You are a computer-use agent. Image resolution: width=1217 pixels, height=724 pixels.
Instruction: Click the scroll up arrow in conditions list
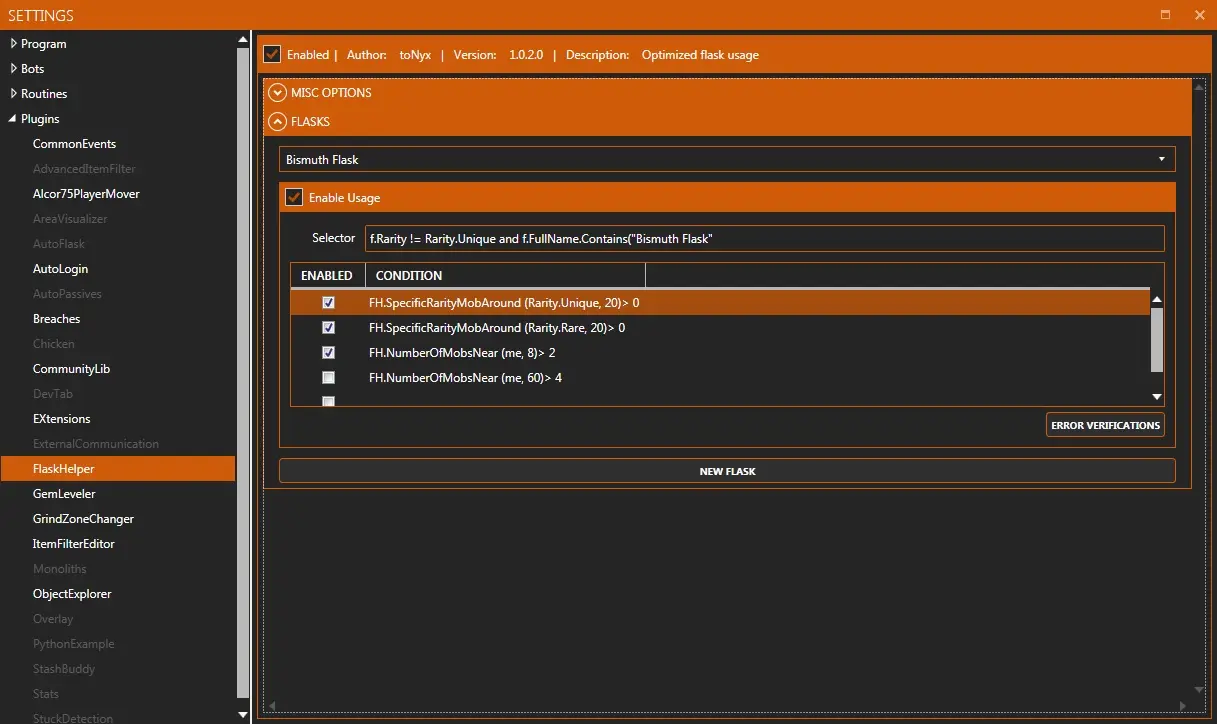tap(1157, 300)
